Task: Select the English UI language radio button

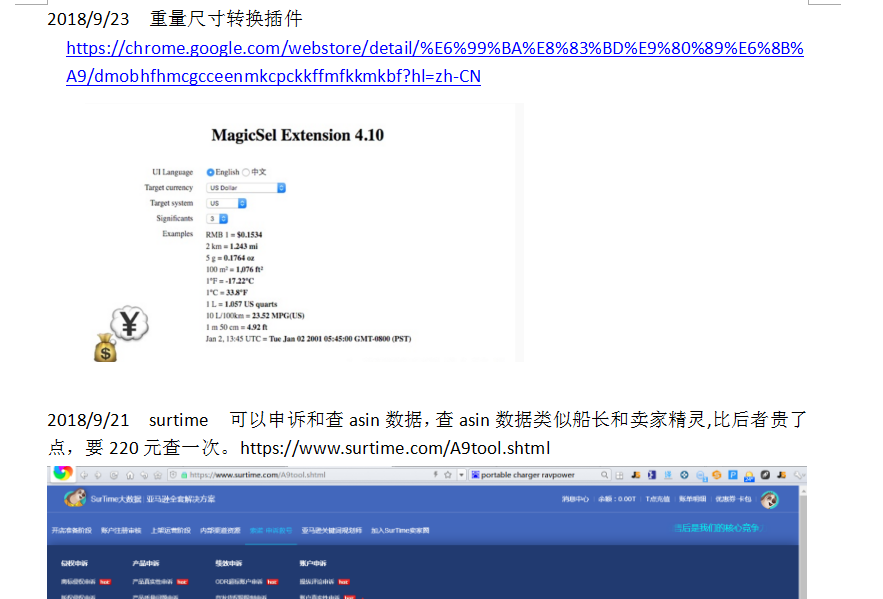Action: 210,172
